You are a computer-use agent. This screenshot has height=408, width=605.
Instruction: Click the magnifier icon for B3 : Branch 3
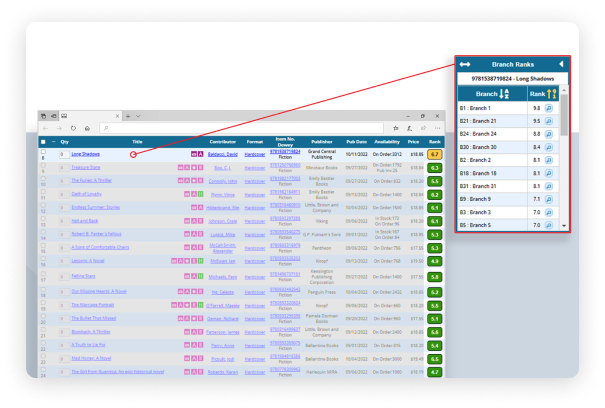pos(549,212)
